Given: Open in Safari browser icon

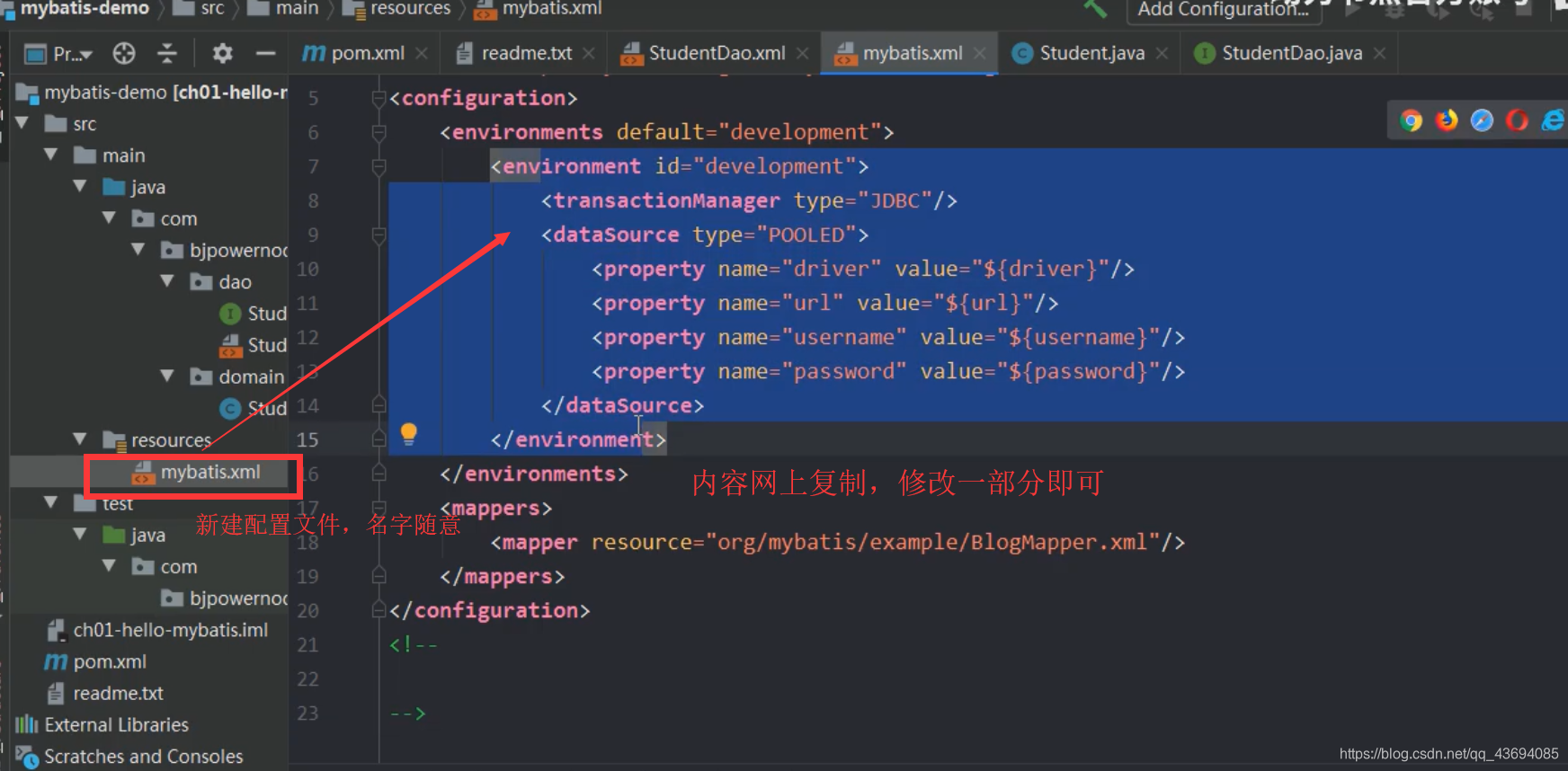Looking at the screenshot, I should click(1482, 120).
